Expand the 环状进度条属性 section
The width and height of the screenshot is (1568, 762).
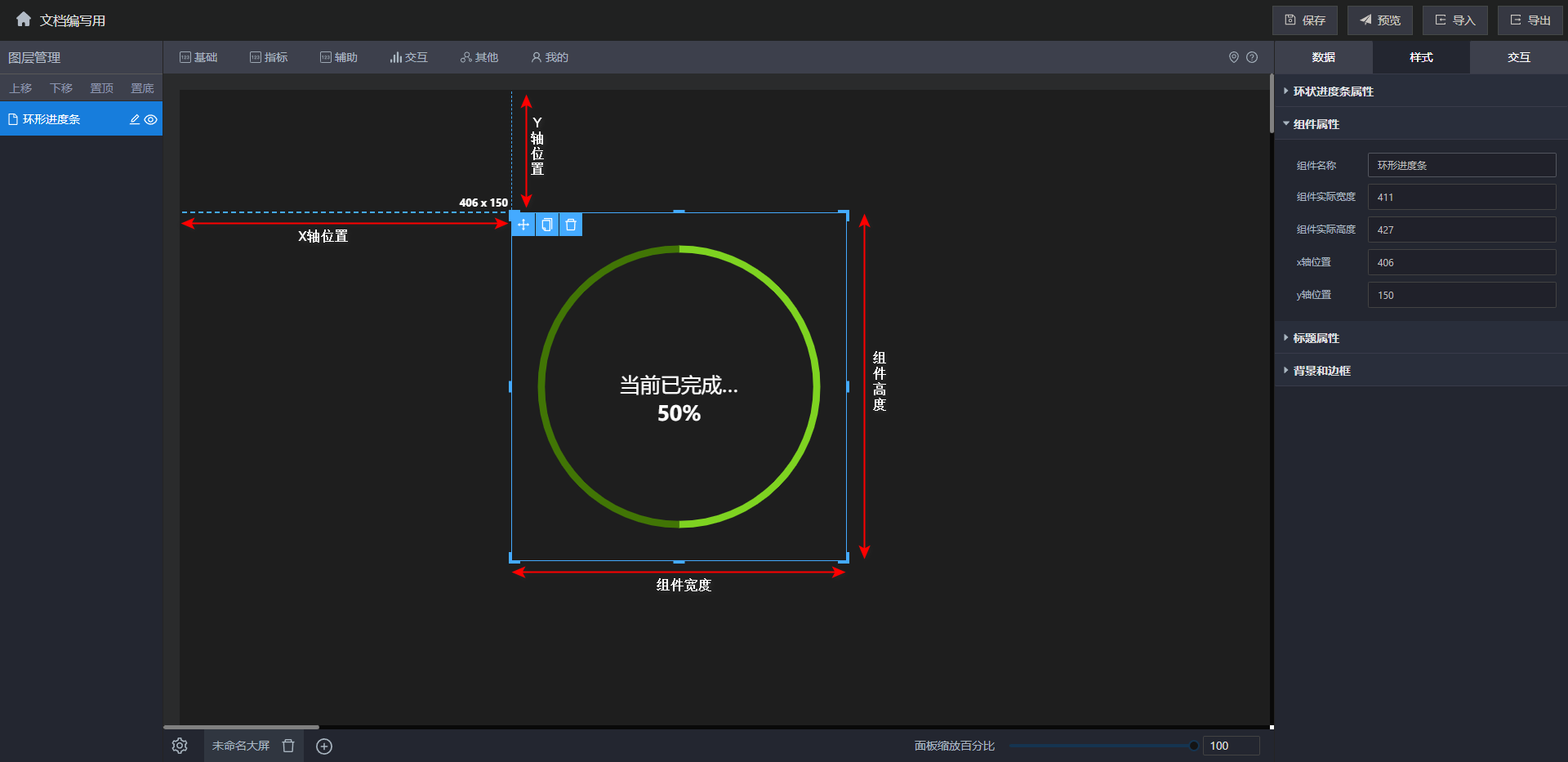point(1333,91)
